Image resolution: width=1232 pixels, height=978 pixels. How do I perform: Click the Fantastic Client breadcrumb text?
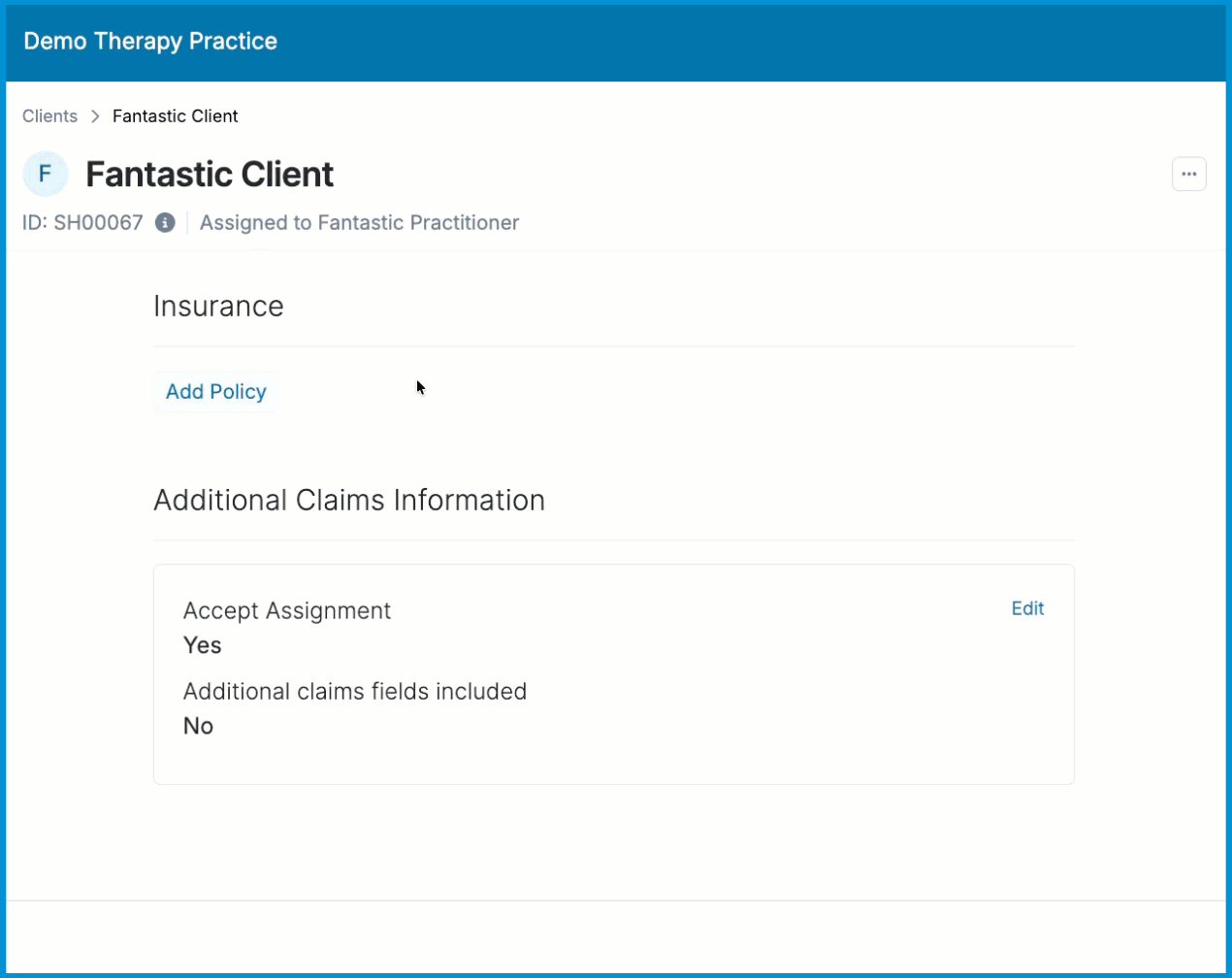175,115
